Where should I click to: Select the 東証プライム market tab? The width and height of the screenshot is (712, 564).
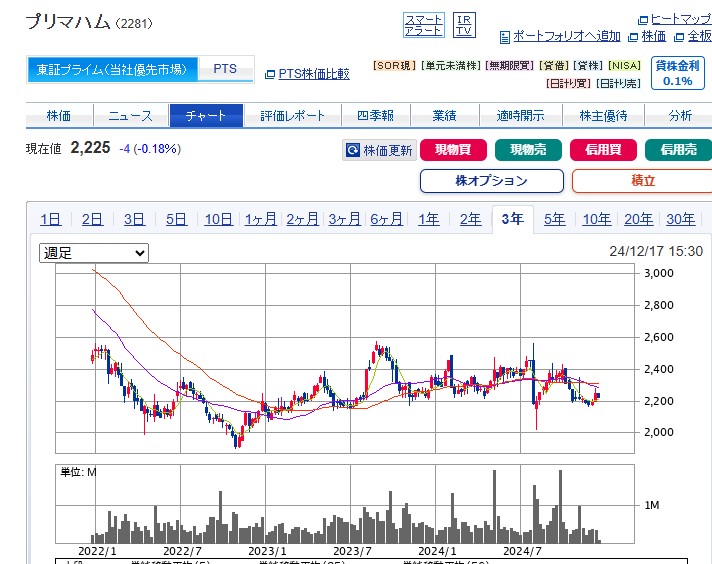[113, 69]
